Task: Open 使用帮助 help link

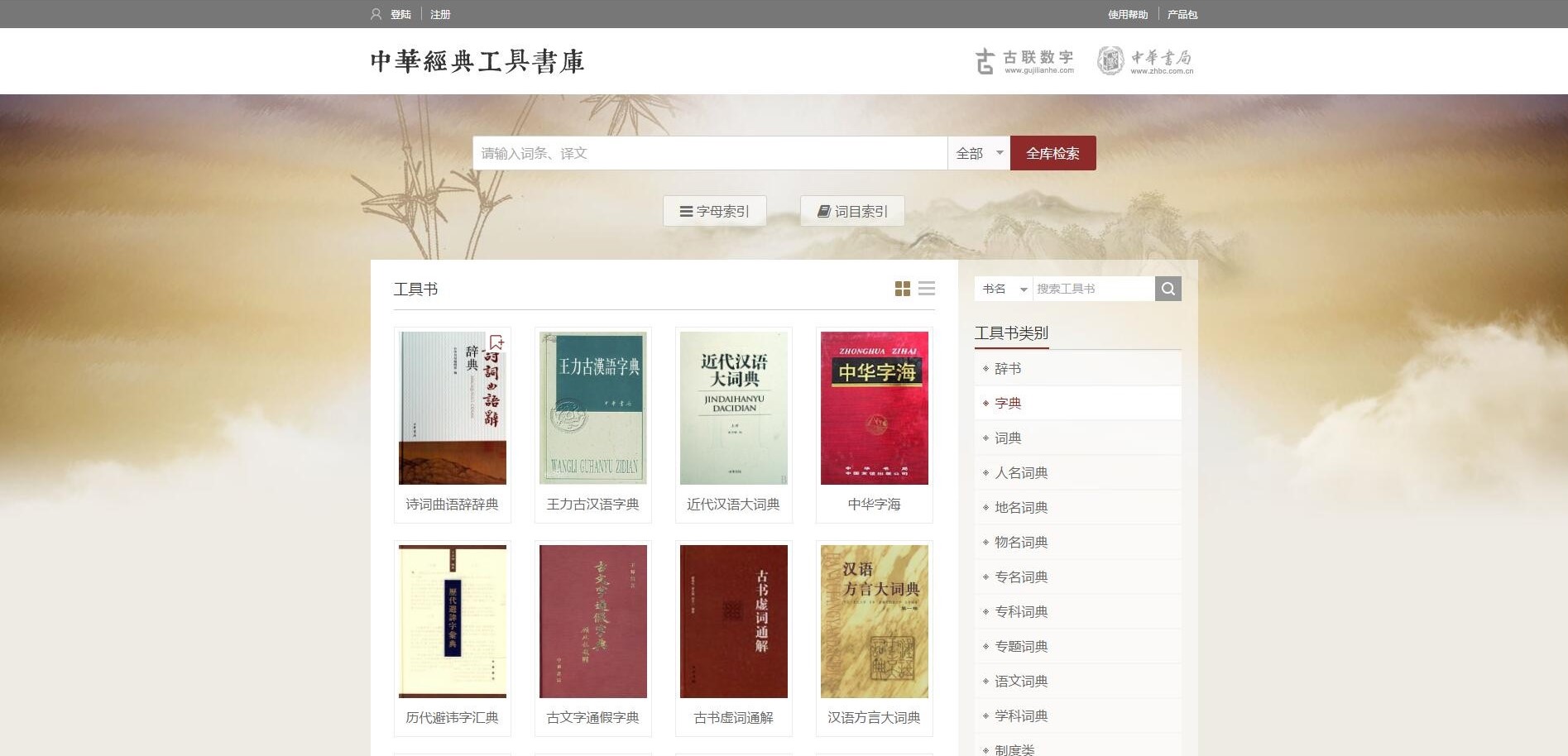Action: coord(1128,14)
